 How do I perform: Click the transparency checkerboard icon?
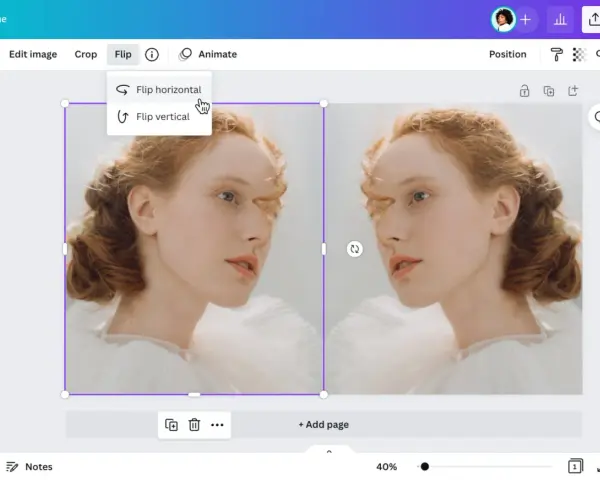click(579, 55)
